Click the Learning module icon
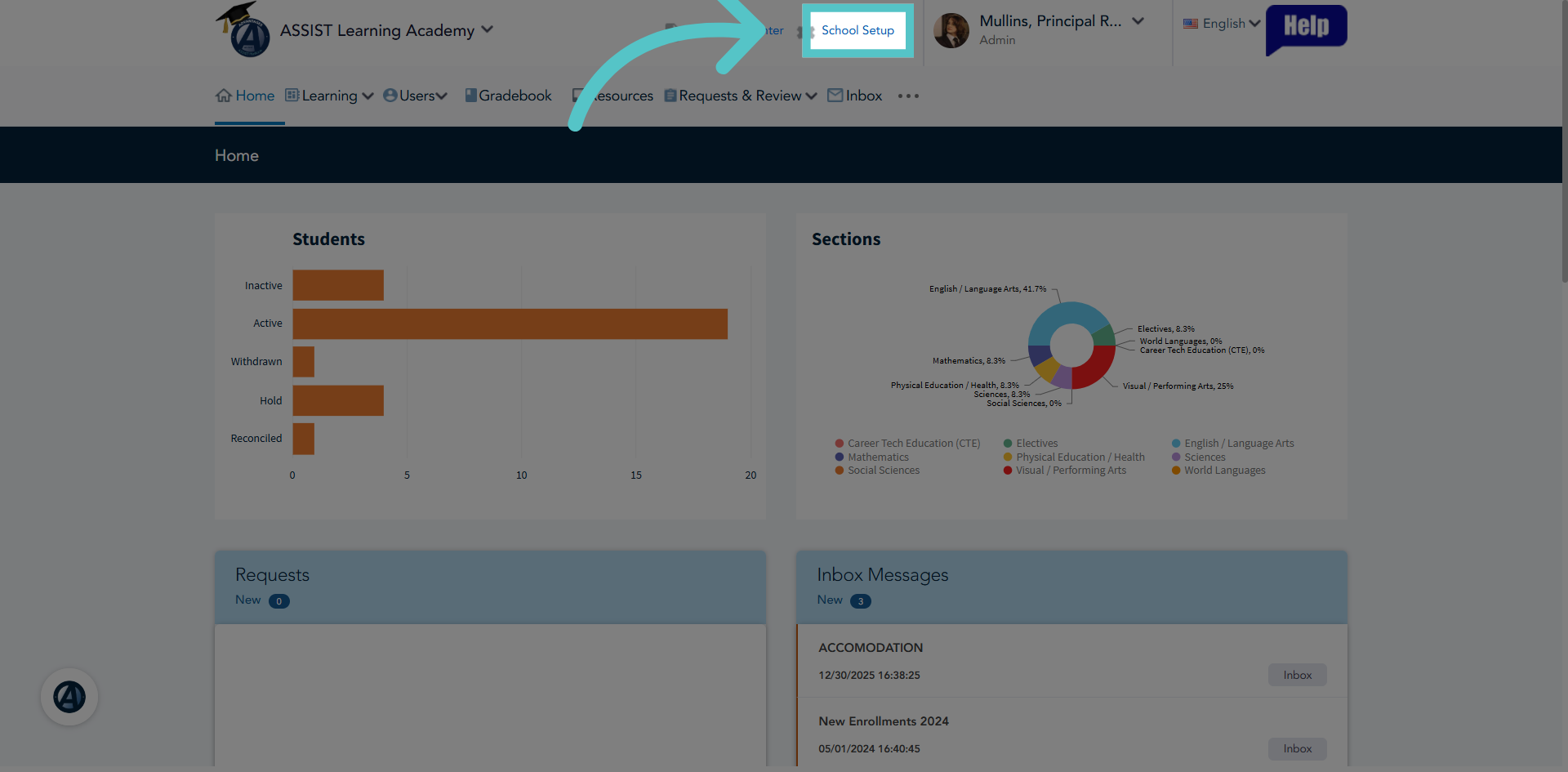 (x=292, y=95)
